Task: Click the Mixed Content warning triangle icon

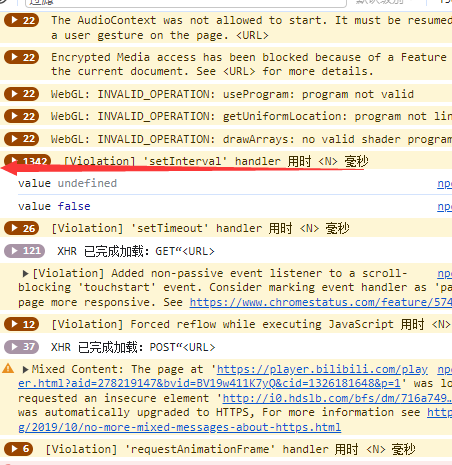Action: 8,369
